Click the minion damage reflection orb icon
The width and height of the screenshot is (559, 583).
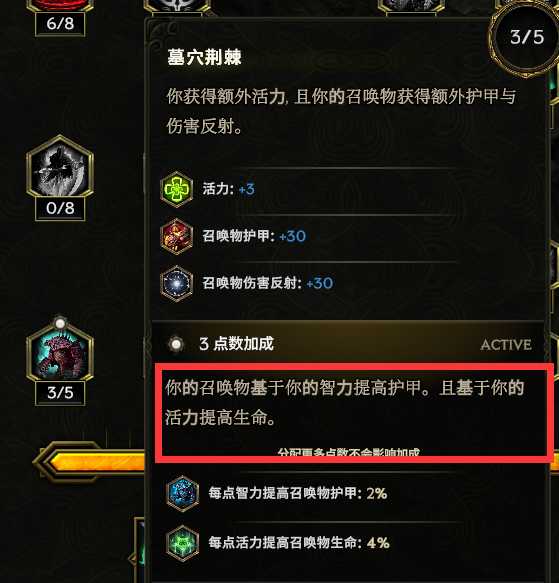[x=177, y=283]
